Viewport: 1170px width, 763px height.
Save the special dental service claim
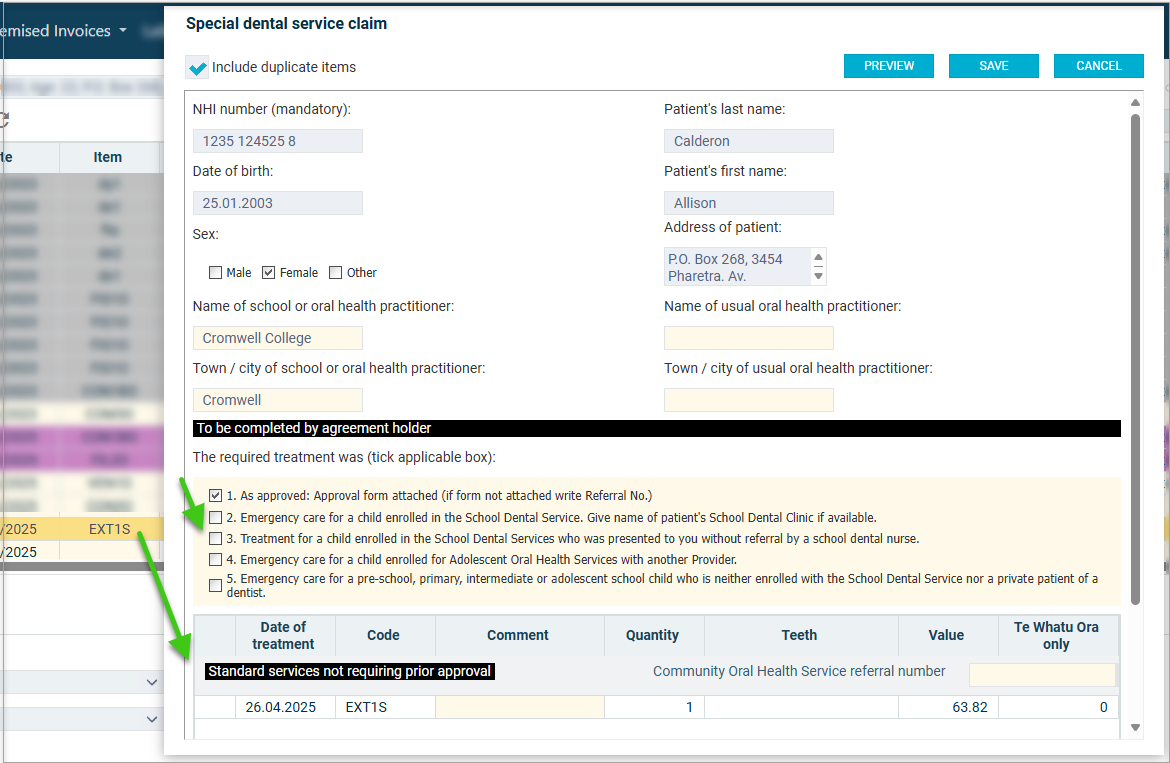993,66
